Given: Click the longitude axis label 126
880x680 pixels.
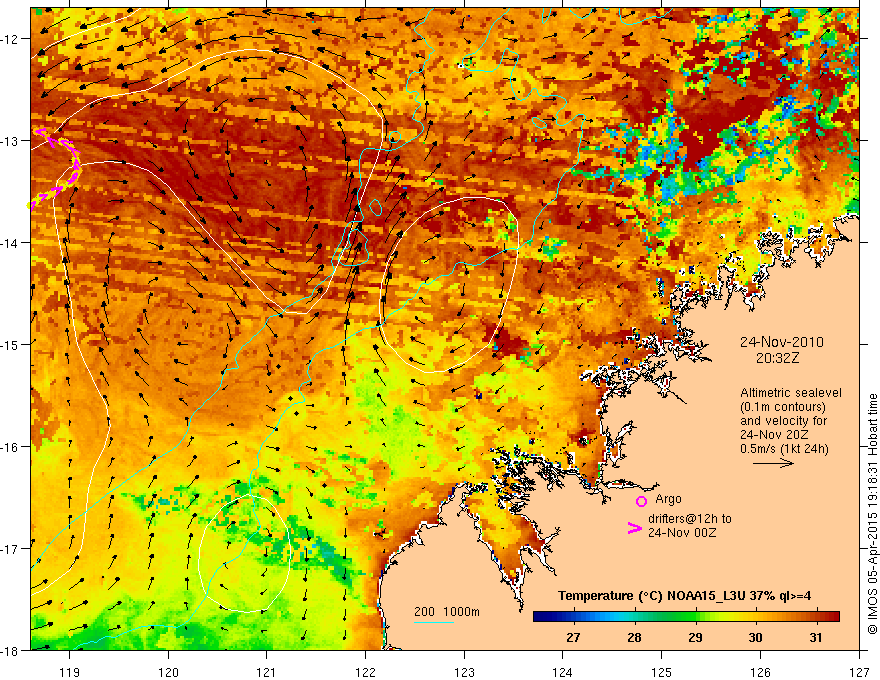Looking at the screenshot, I should [760, 672].
